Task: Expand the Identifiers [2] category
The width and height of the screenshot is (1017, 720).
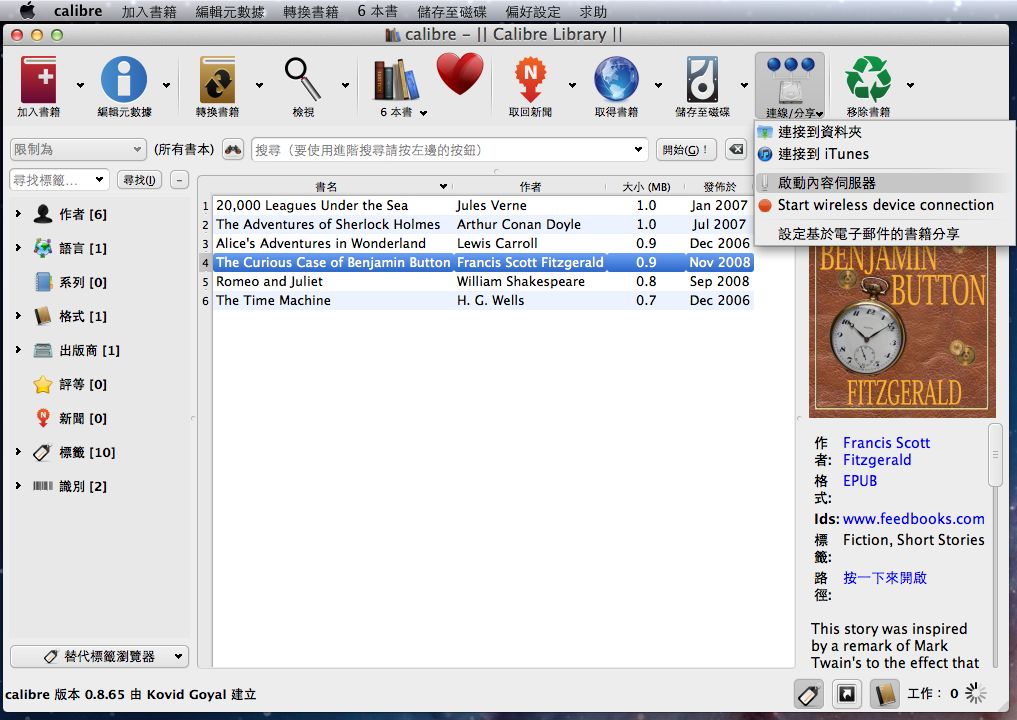Action: click(x=18, y=485)
